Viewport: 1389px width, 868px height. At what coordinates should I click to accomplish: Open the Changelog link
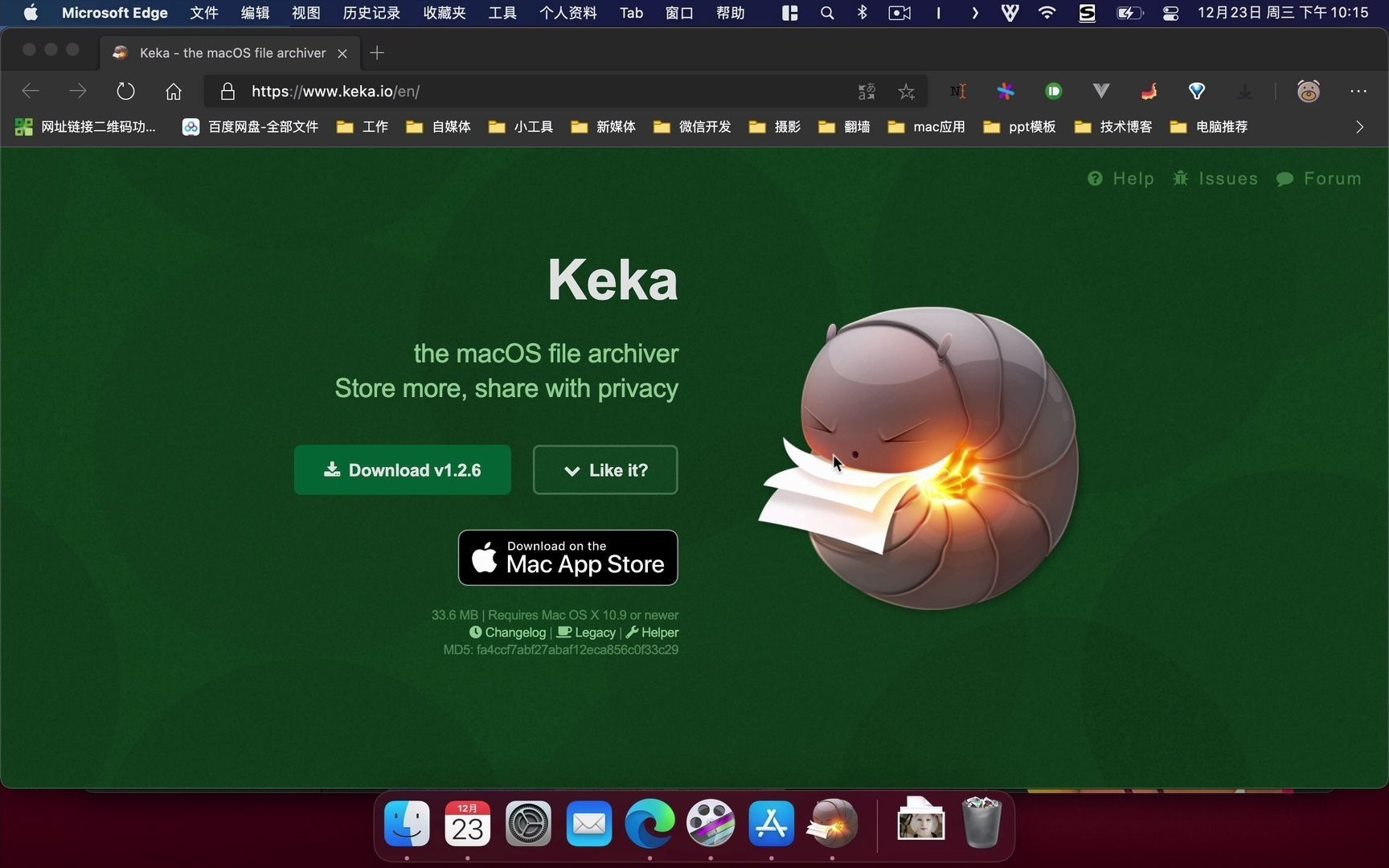point(507,633)
